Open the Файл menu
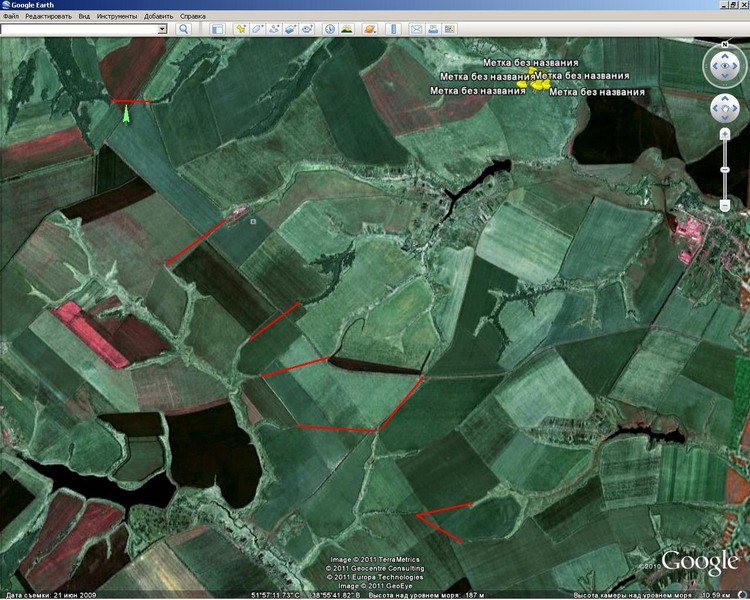This screenshot has width=750, height=600. (11, 17)
